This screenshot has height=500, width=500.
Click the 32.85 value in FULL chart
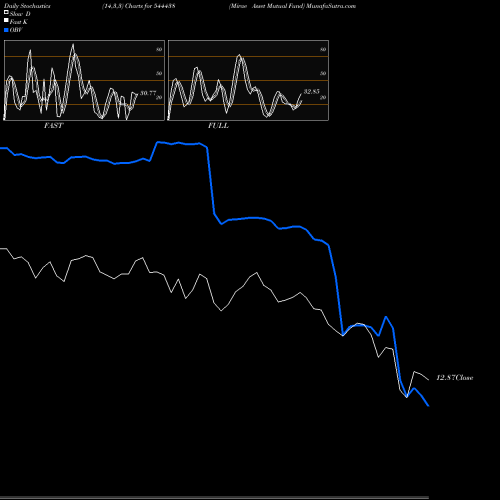[x=312, y=91]
